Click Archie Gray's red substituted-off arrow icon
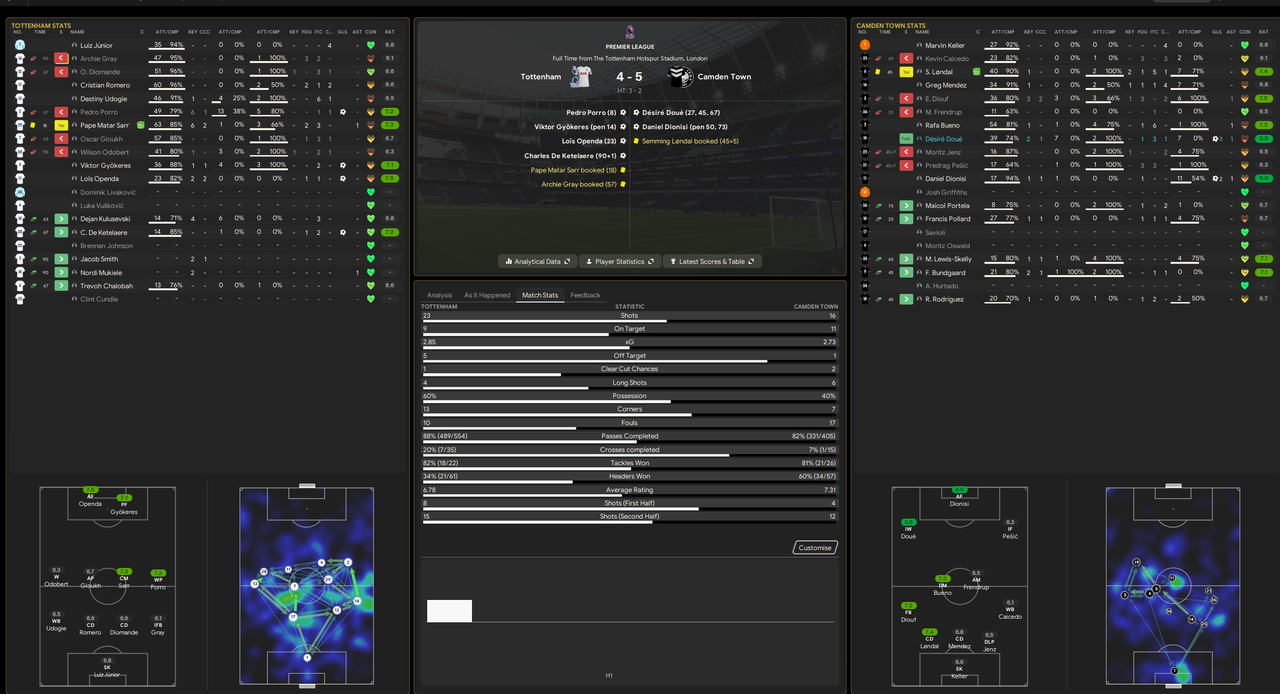The height and width of the screenshot is (694, 1280). point(61,58)
